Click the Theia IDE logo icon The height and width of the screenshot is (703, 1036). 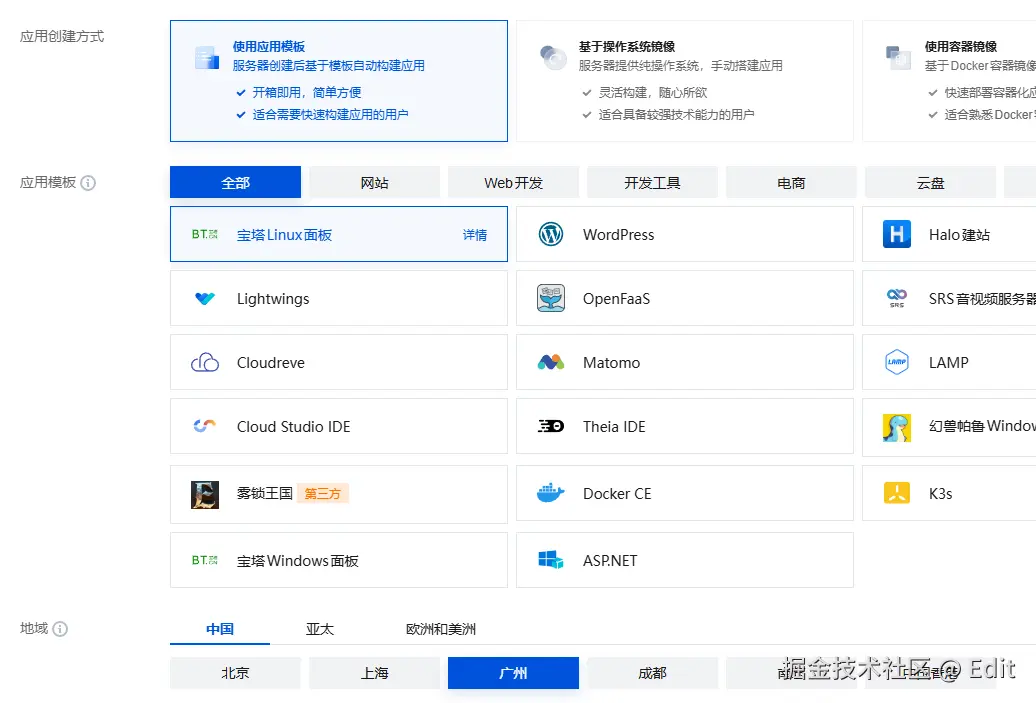click(551, 426)
